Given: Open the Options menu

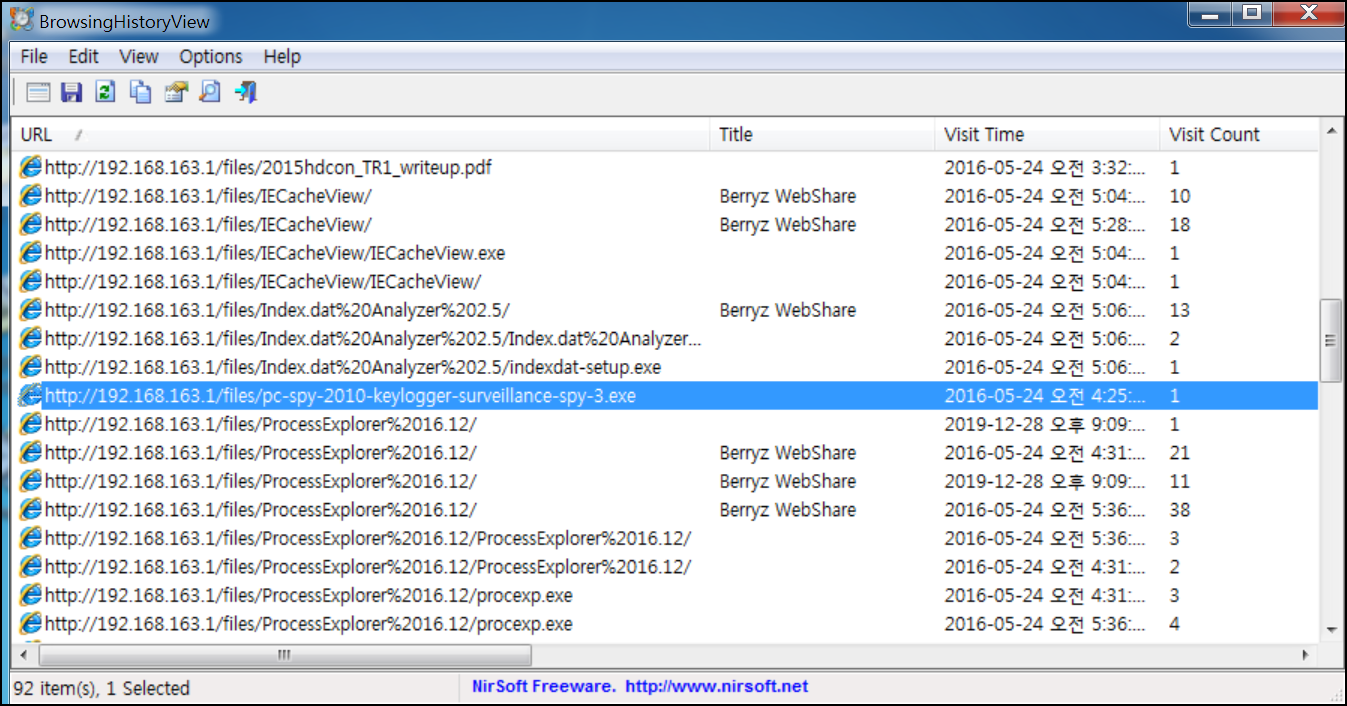Looking at the screenshot, I should 211,56.
